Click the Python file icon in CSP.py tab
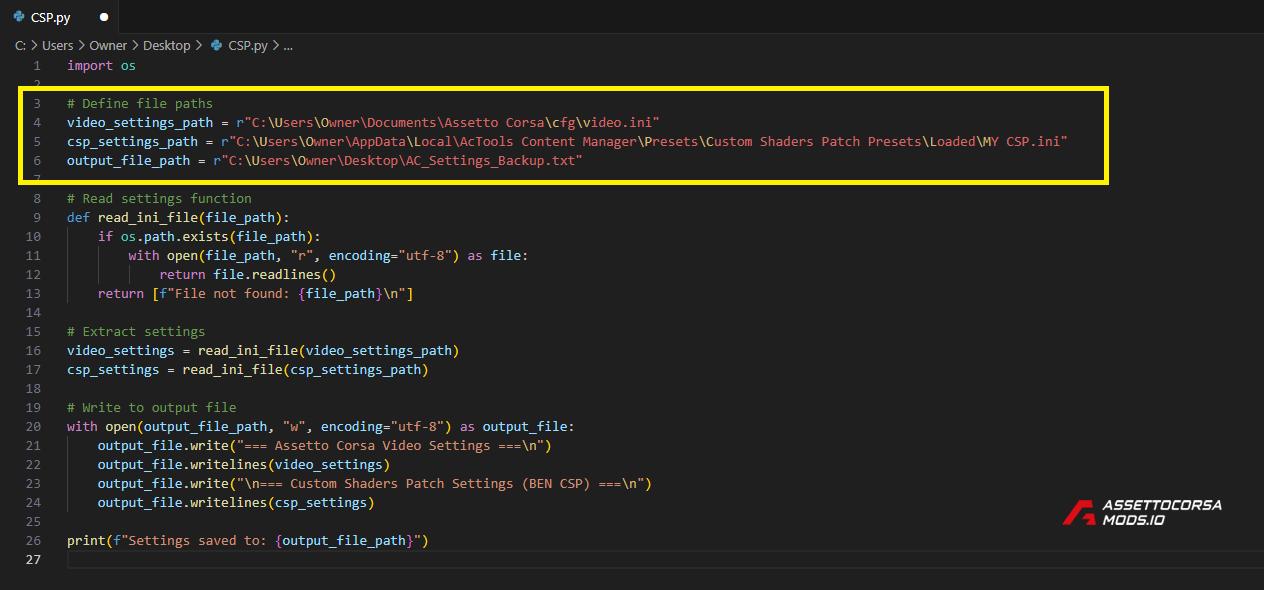 [x=19, y=17]
